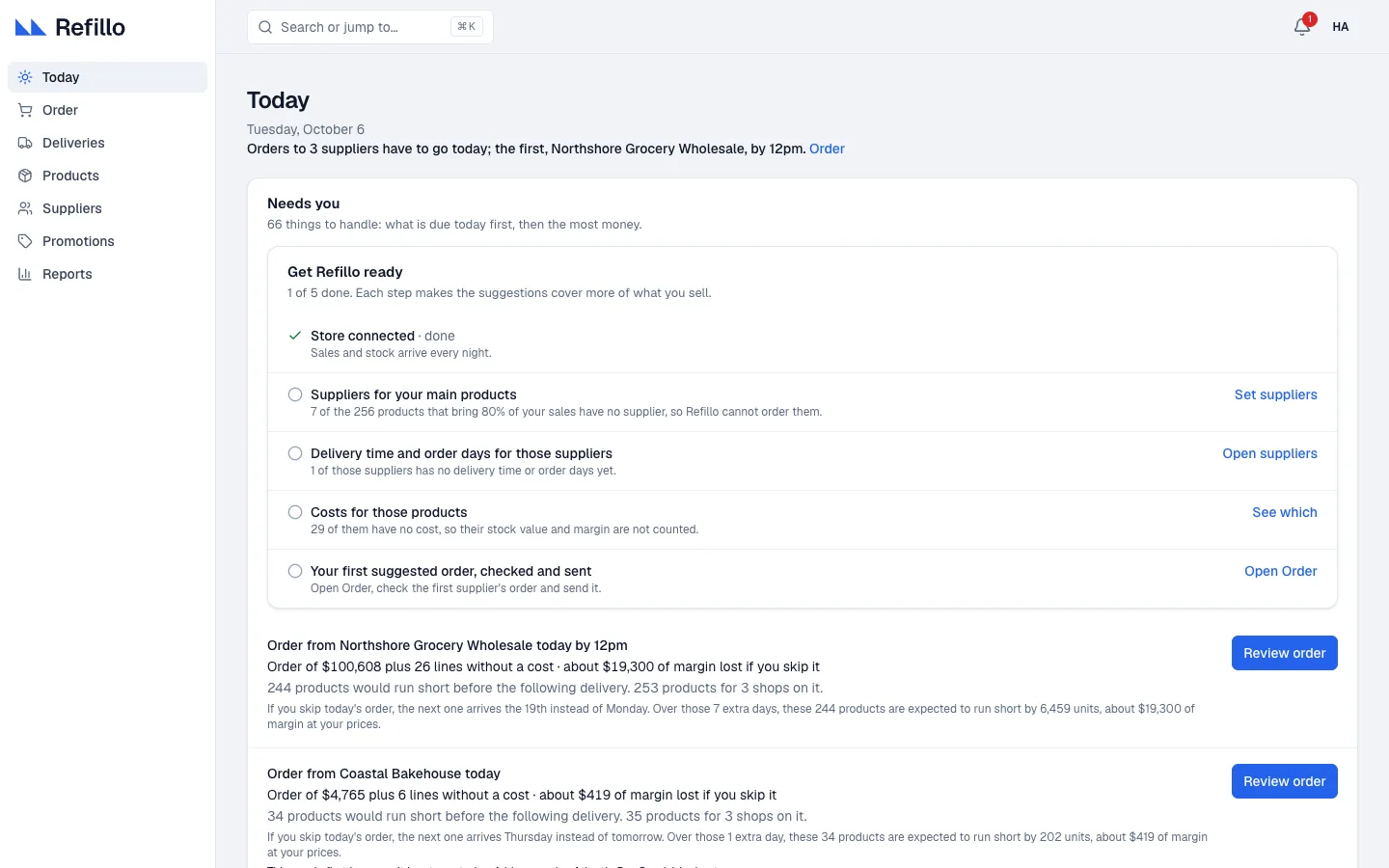Mark the Delivery time and order days step
This screenshot has width=1389, height=868.
pyautogui.click(x=295, y=453)
